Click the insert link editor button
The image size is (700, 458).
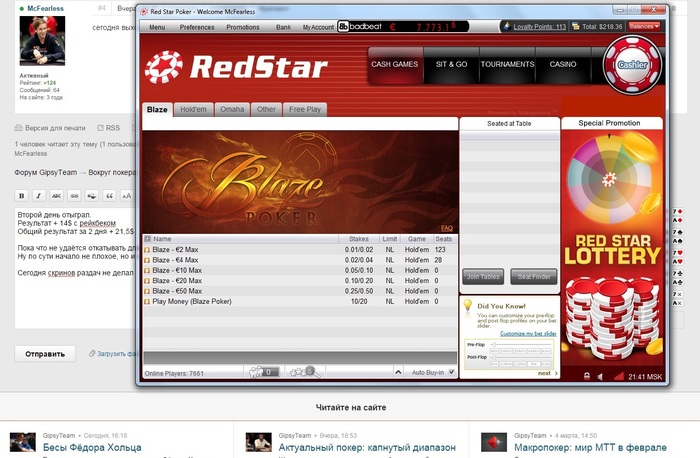[74, 196]
